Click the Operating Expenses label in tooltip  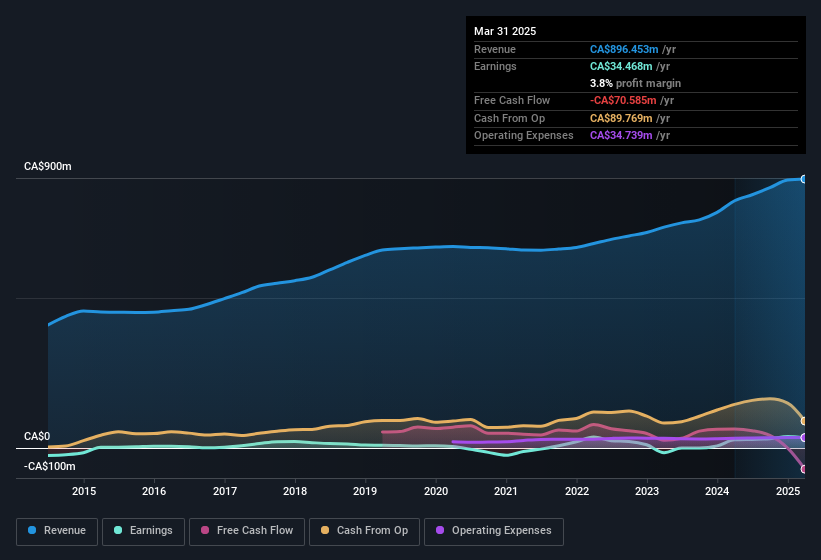click(524, 136)
